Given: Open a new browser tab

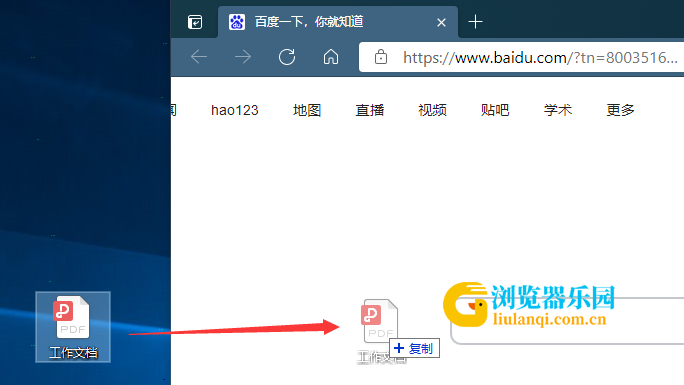Looking at the screenshot, I should click(x=475, y=21).
